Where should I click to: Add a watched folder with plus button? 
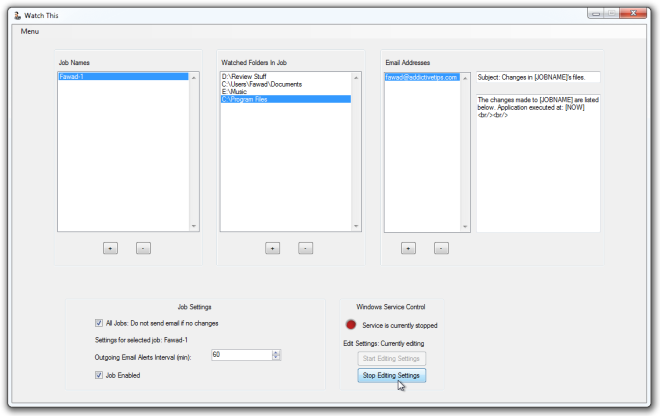tap(272, 248)
